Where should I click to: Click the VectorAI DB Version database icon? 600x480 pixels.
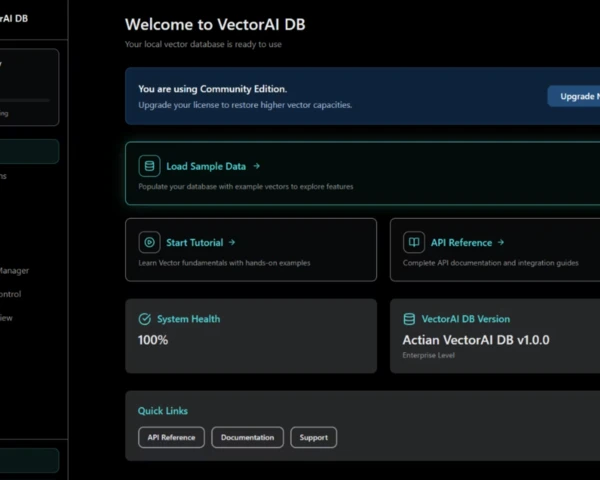tap(409, 319)
